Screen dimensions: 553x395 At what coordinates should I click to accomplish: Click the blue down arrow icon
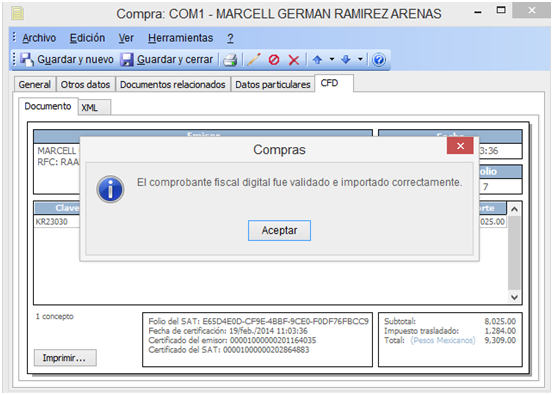(346, 60)
